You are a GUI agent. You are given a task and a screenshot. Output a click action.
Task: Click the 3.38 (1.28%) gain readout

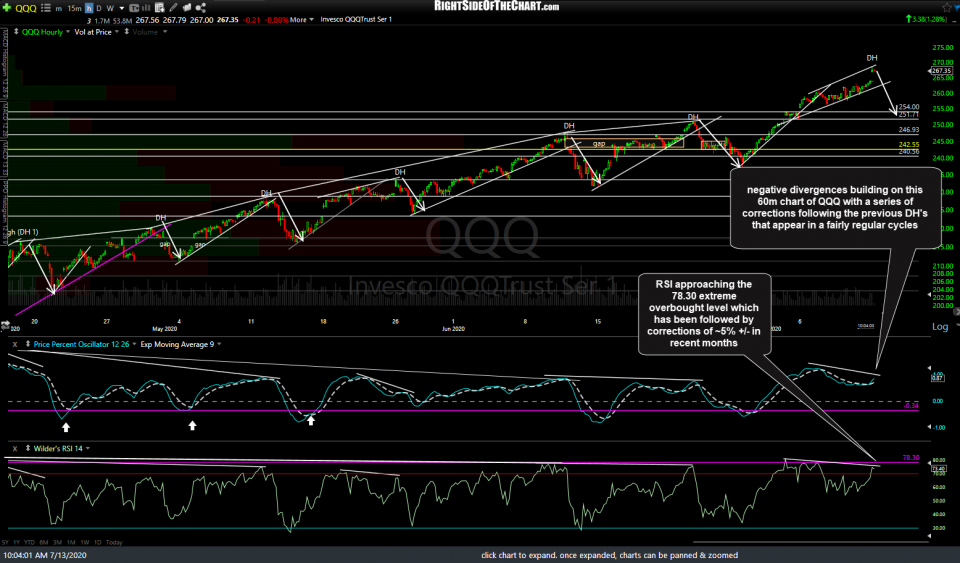click(926, 20)
